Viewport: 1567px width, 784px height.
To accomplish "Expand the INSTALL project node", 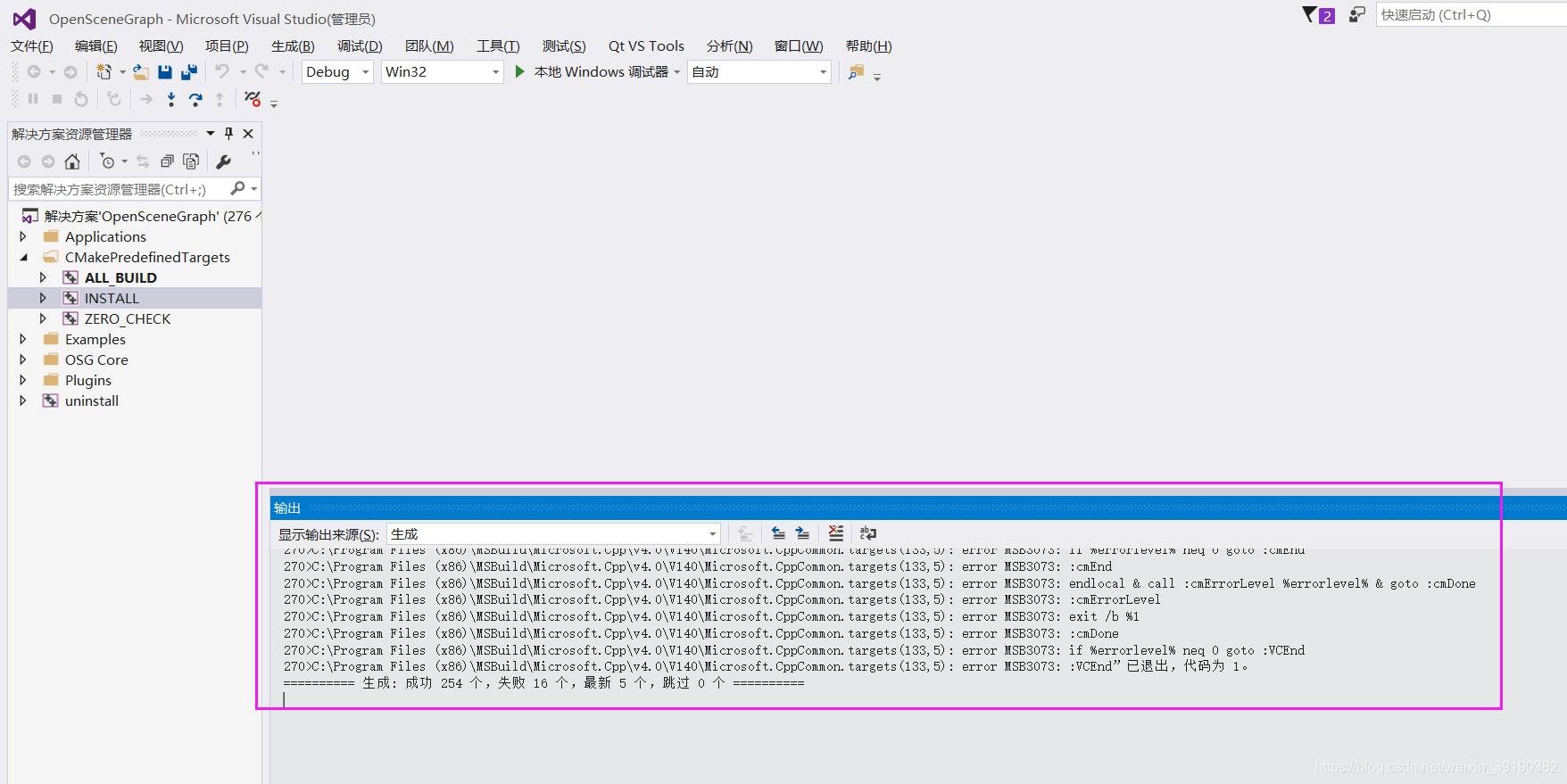I will [x=43, y=298].
